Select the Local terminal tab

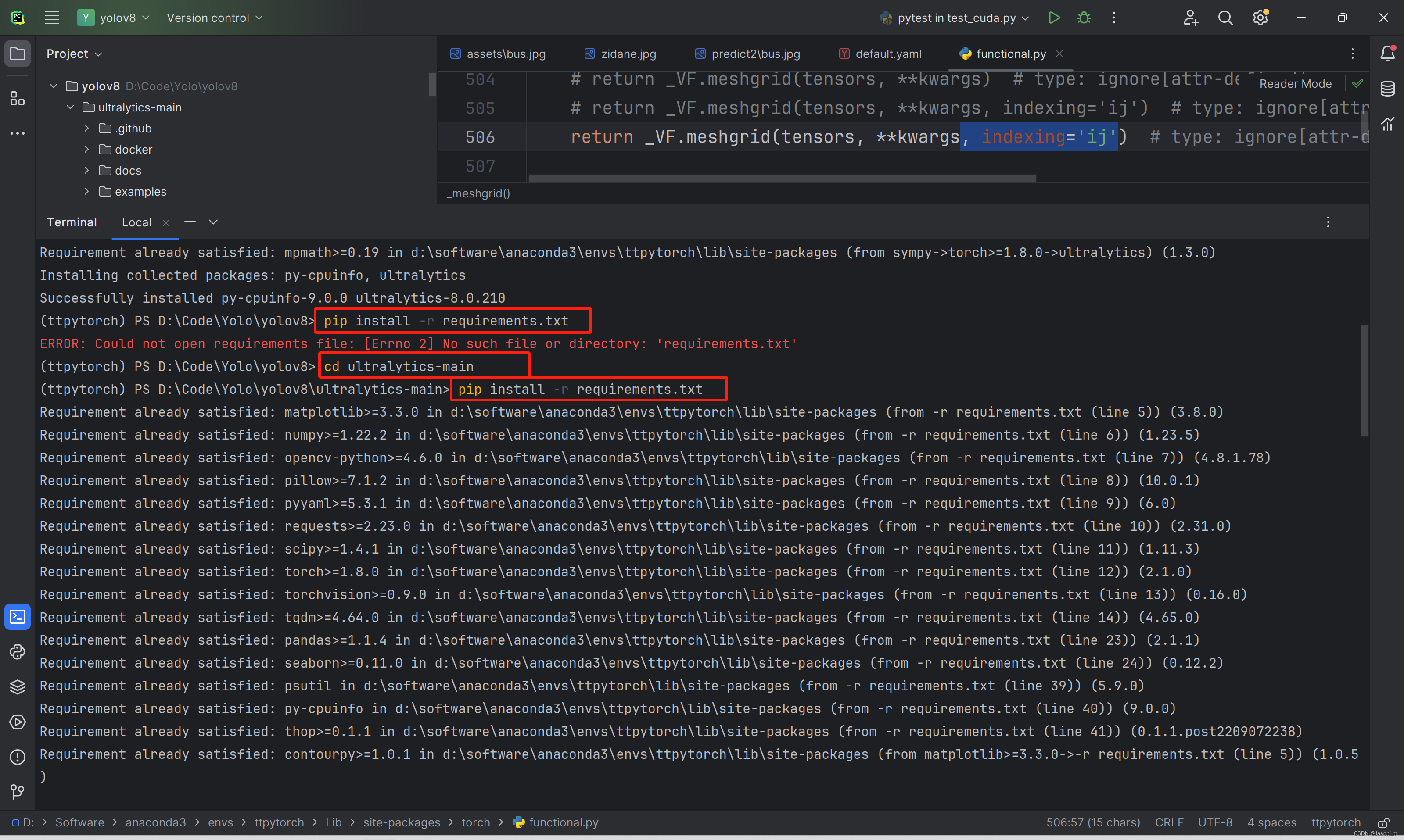[136, 222]
